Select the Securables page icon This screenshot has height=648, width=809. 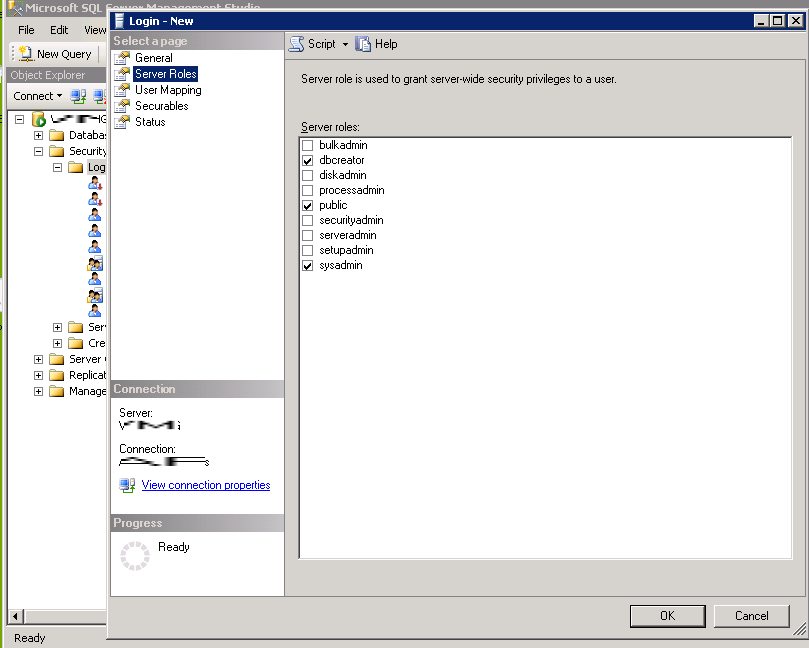click(123, 106)
